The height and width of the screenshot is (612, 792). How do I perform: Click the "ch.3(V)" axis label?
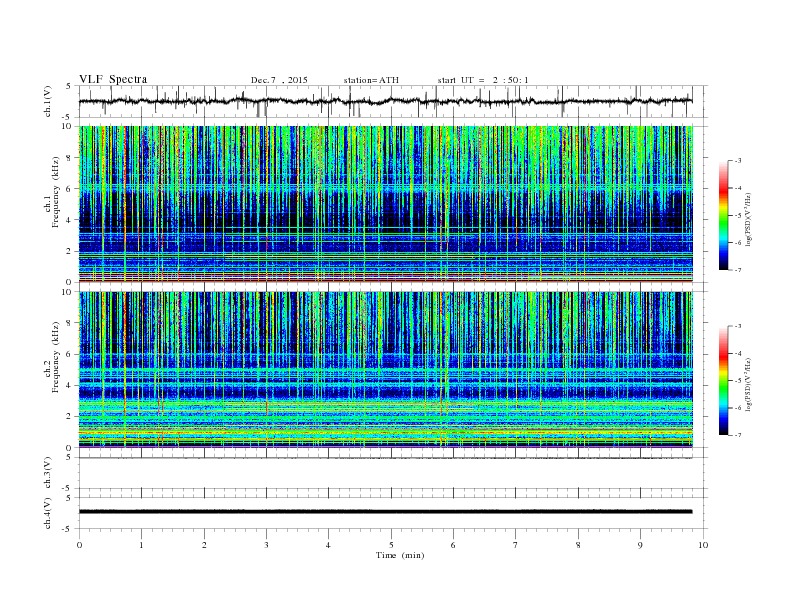click(x=48, y=473)
